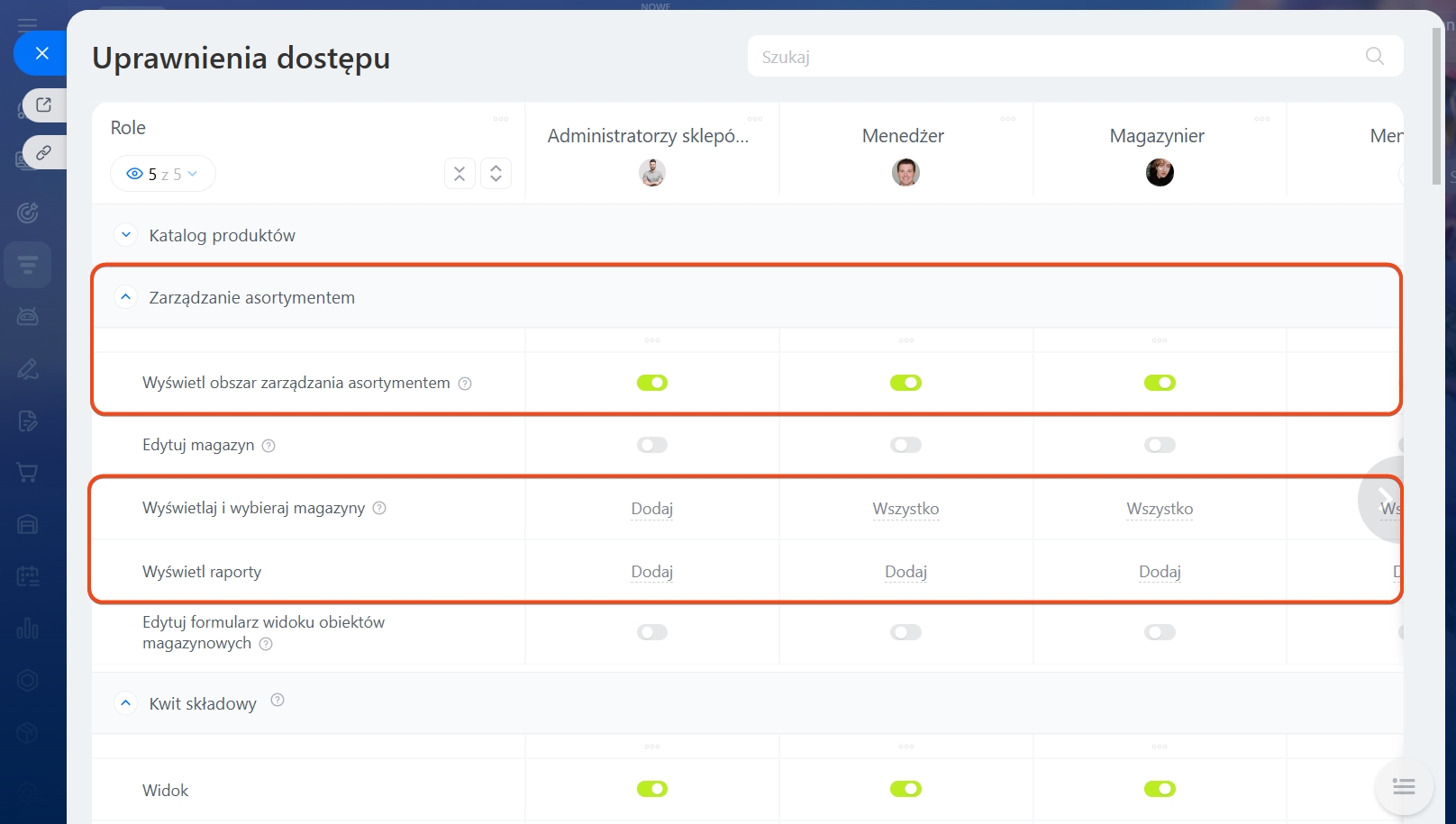Turn off Widok toggle for Magazynier
Viewport: 1456px width, 824px height.
(x=1160, y=789)
